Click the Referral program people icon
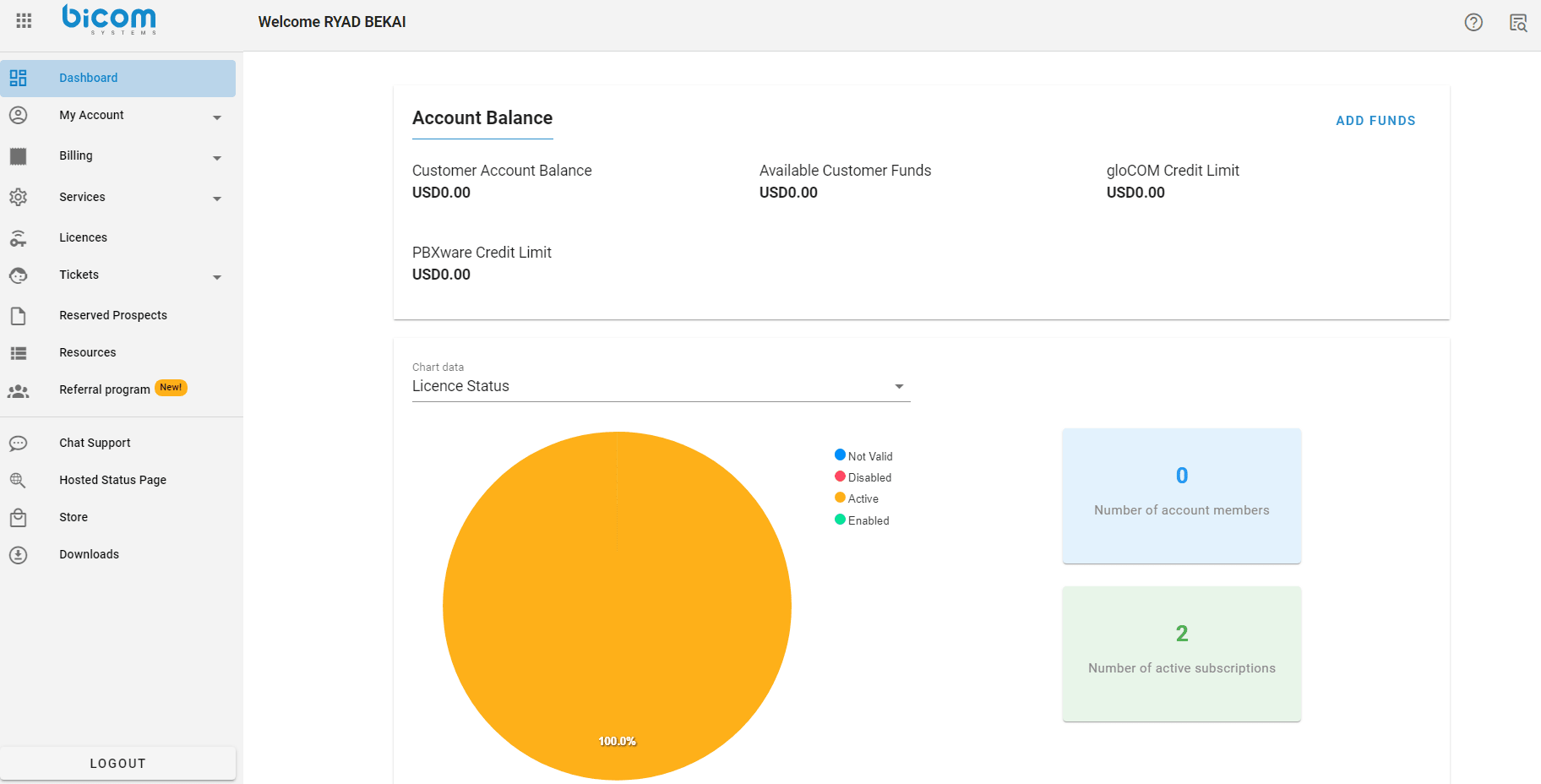Screen dimensions: 1541x784 18,390
